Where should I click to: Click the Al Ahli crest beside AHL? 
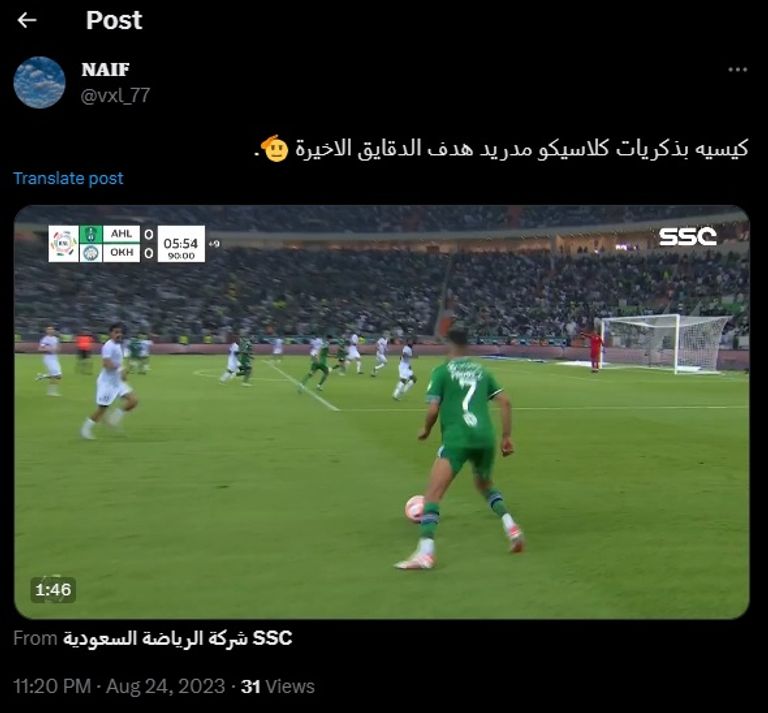point(91,234)
